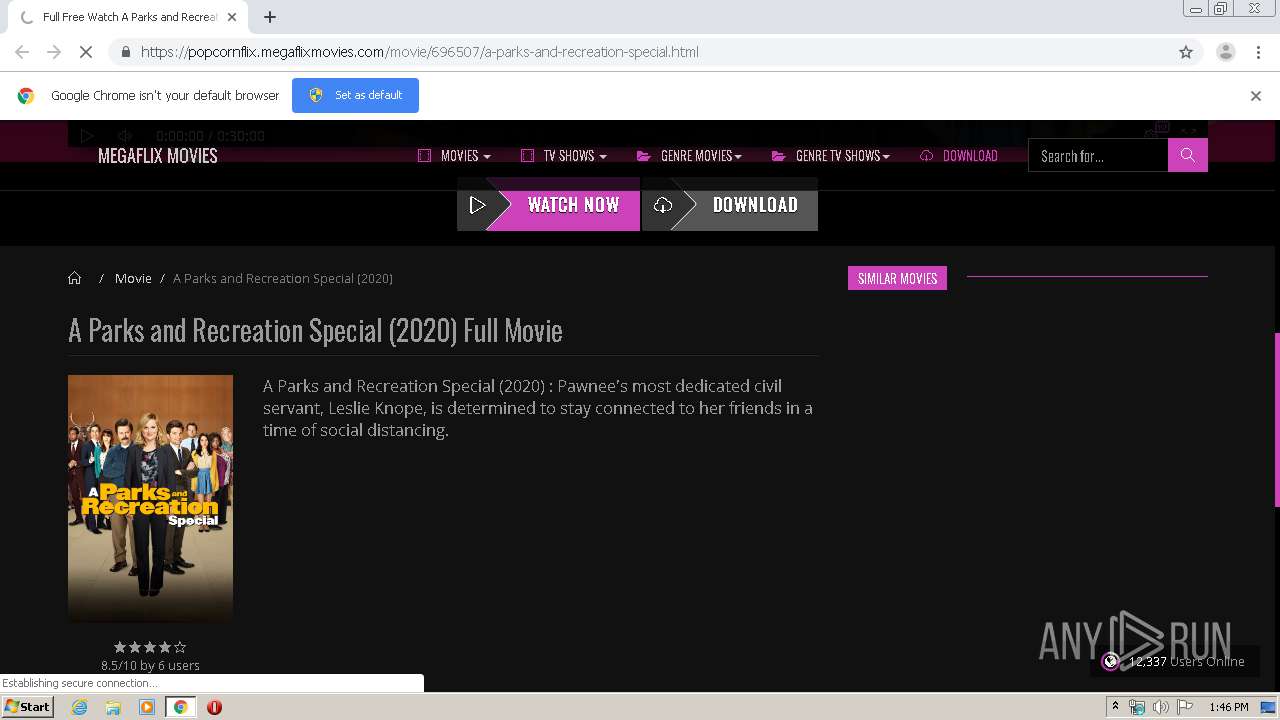This screenshot has height=720, width=1280.
Task: Click the network icon in system tray
Action: click(1137, 707)
